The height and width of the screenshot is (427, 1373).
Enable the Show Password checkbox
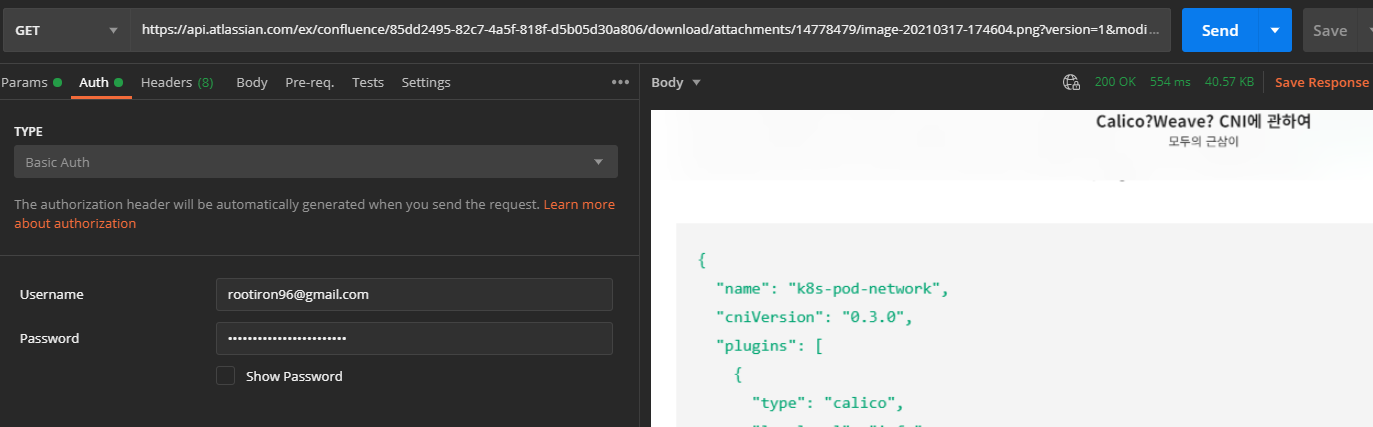pyautogui.click(x=226, y=376)
